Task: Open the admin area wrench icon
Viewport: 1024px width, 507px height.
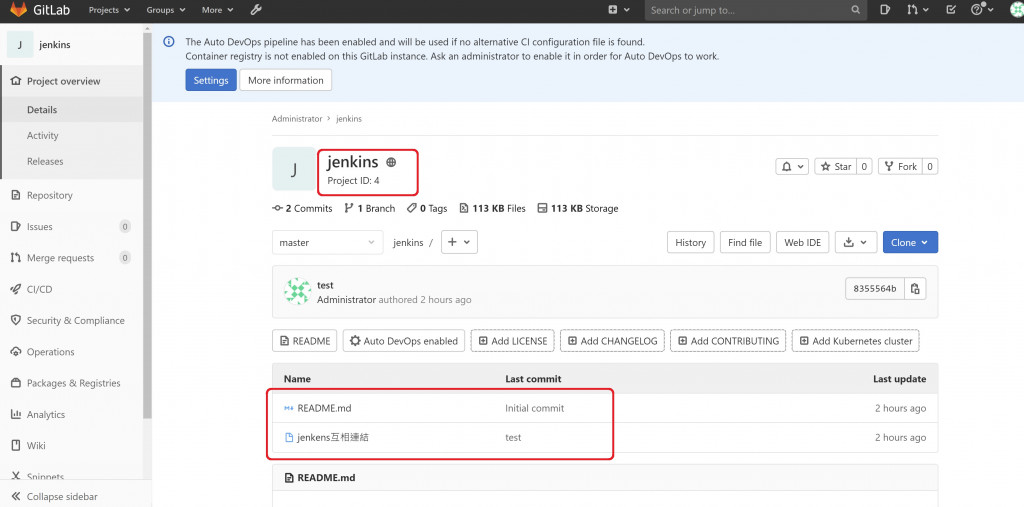Action: click(257, 10)
